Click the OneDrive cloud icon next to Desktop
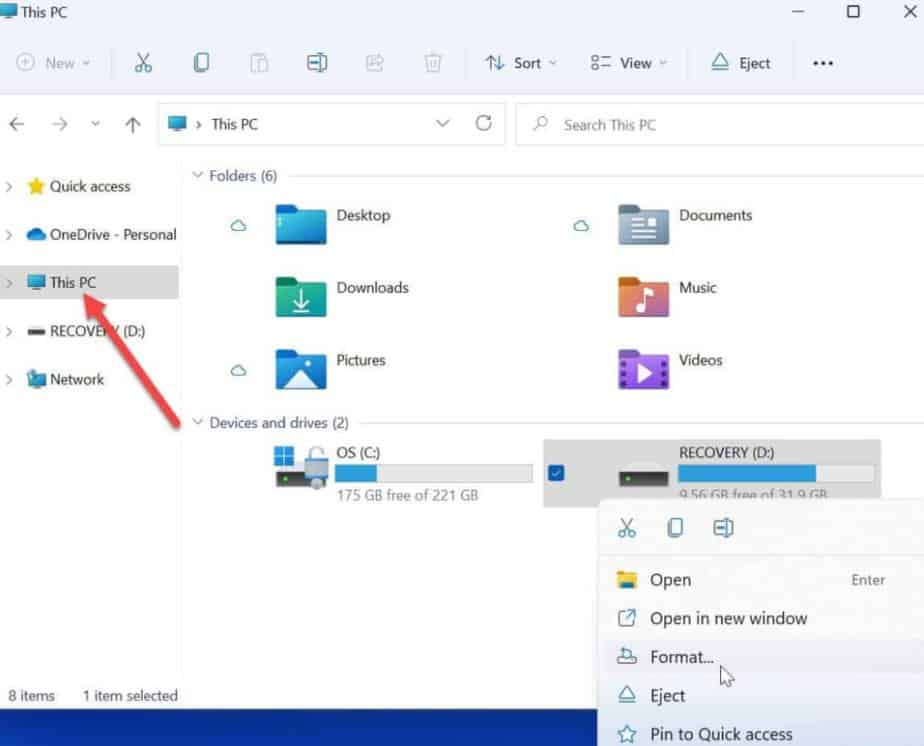The height and width of the screenshot is (746, 924). [x=237, y=226]
